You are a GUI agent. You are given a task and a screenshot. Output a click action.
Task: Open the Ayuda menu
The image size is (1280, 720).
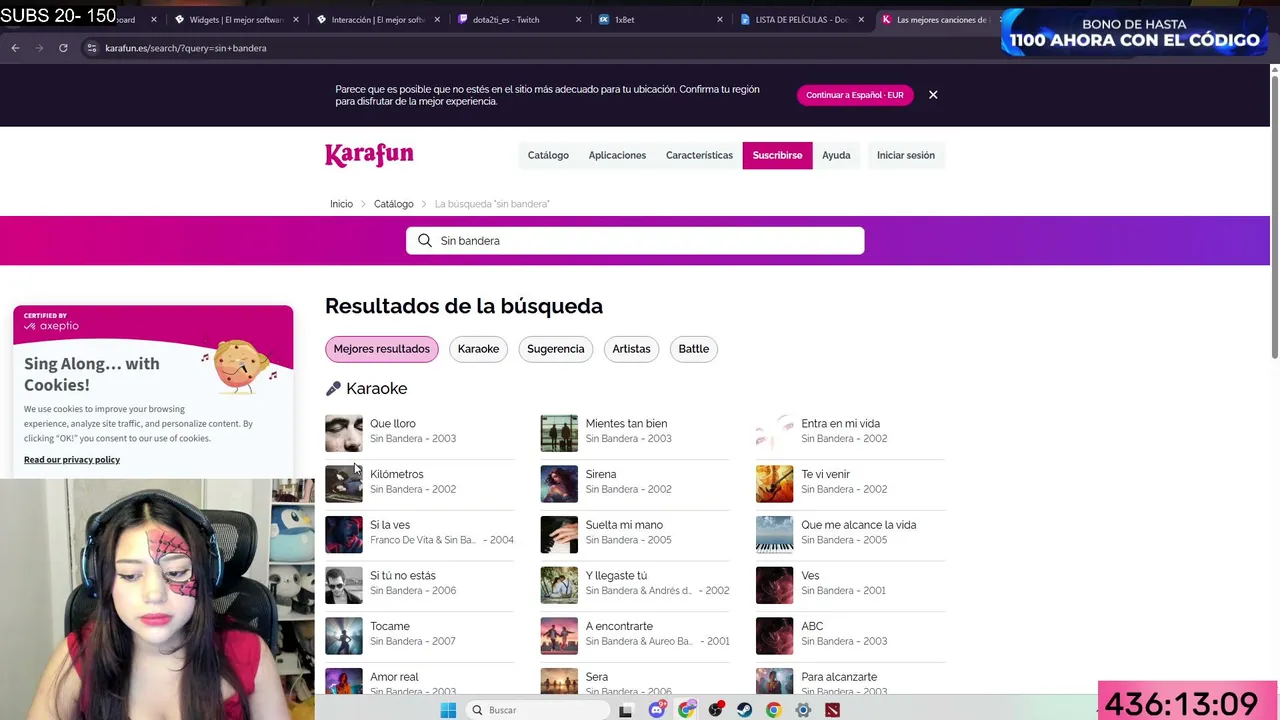click(836, 155)
